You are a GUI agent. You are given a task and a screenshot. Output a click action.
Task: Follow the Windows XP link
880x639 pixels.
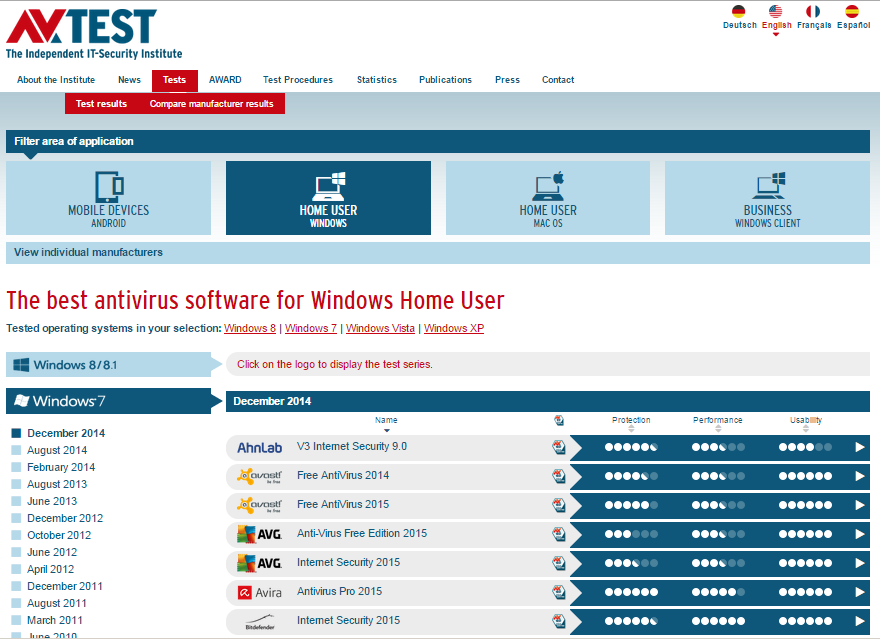pyautogui.click(x=453, y=328)
